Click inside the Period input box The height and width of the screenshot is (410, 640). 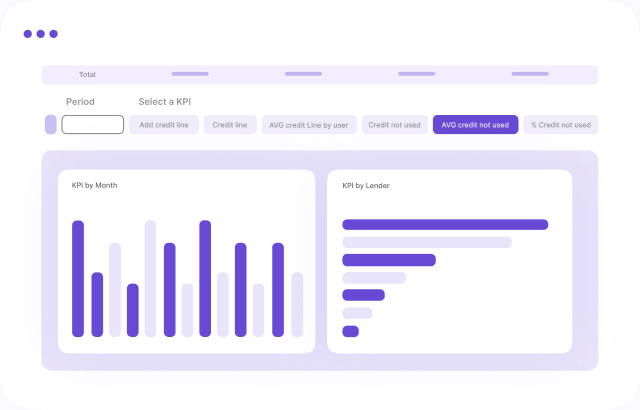point(93,125)
